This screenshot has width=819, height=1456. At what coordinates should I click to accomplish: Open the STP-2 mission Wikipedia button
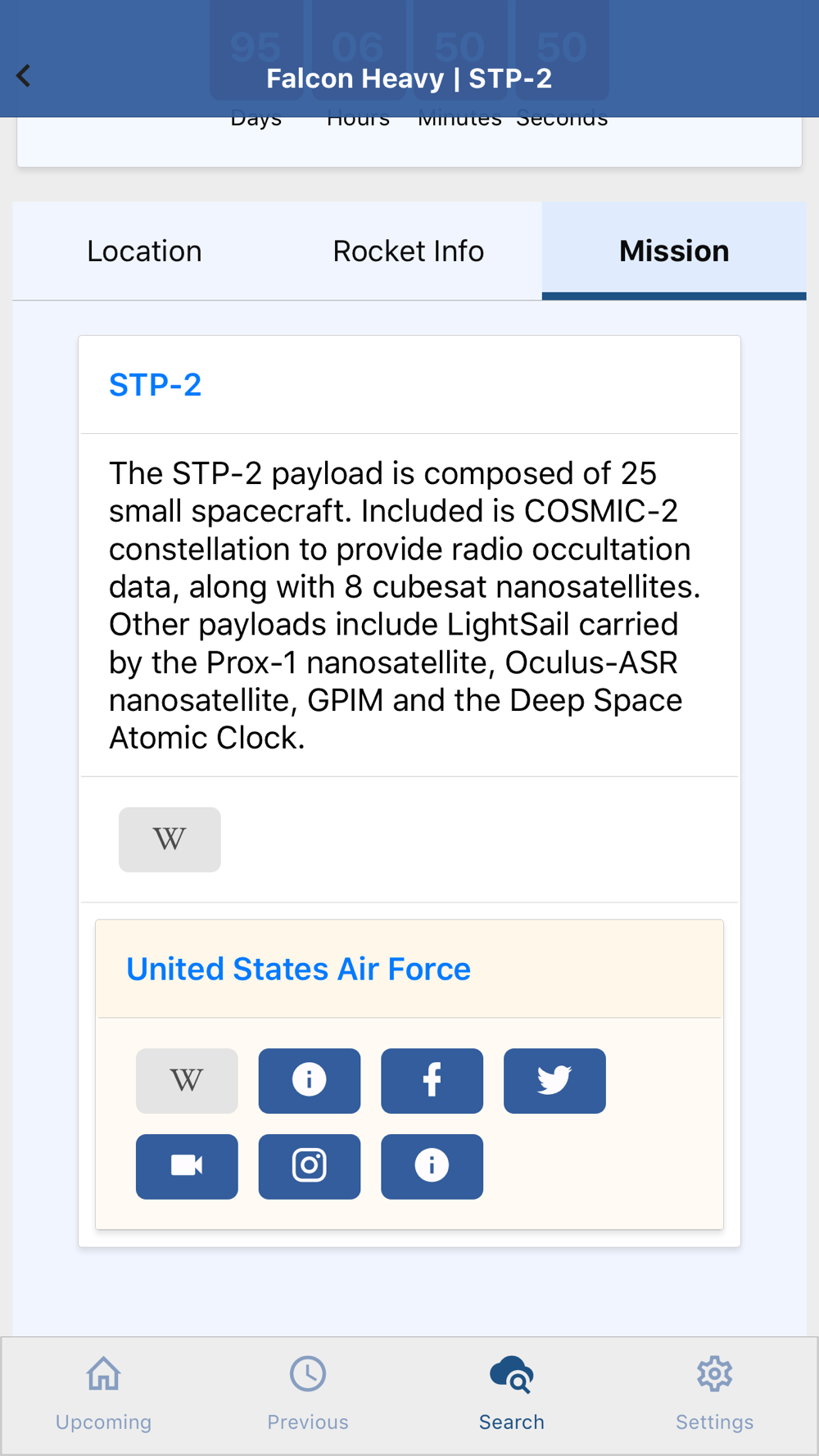[x=170, y=839]
